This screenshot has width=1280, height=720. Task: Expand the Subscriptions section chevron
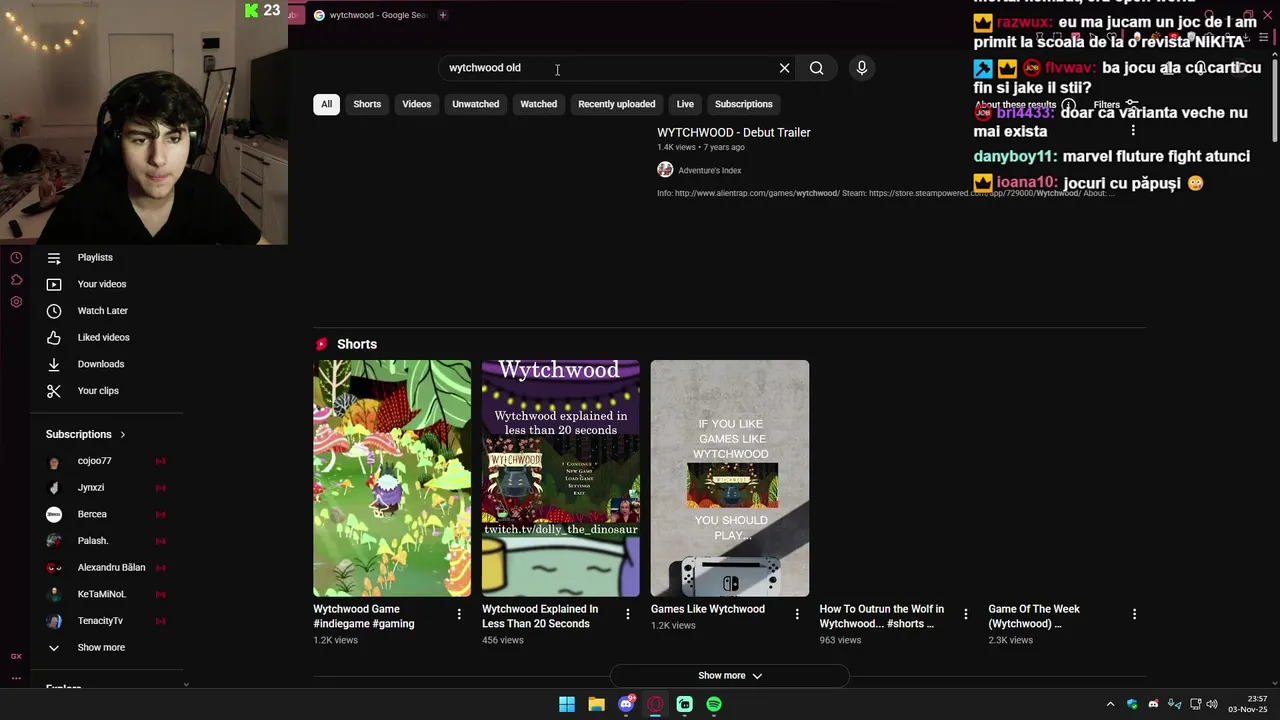[x=123, y=435]
